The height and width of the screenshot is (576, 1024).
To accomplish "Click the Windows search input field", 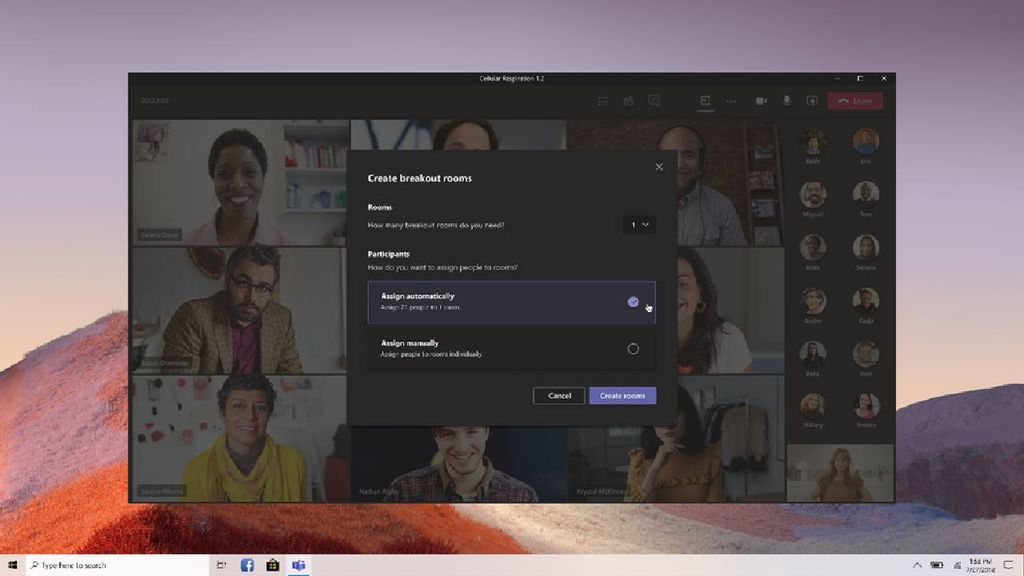I will pyautogui.click(x=90, y=563).
